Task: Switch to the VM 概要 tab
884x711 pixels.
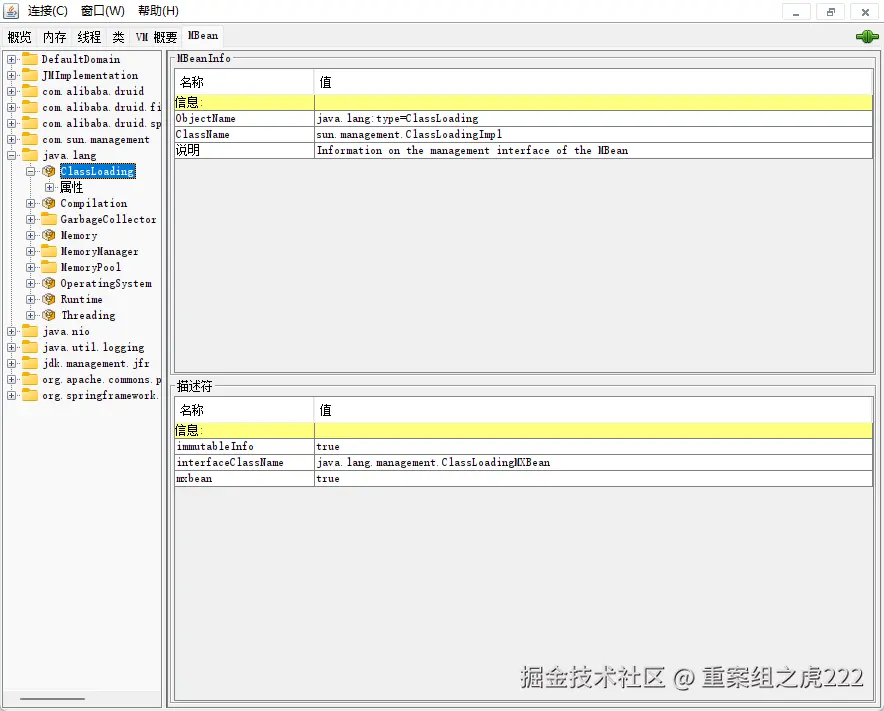Action: tap(156, 37)
